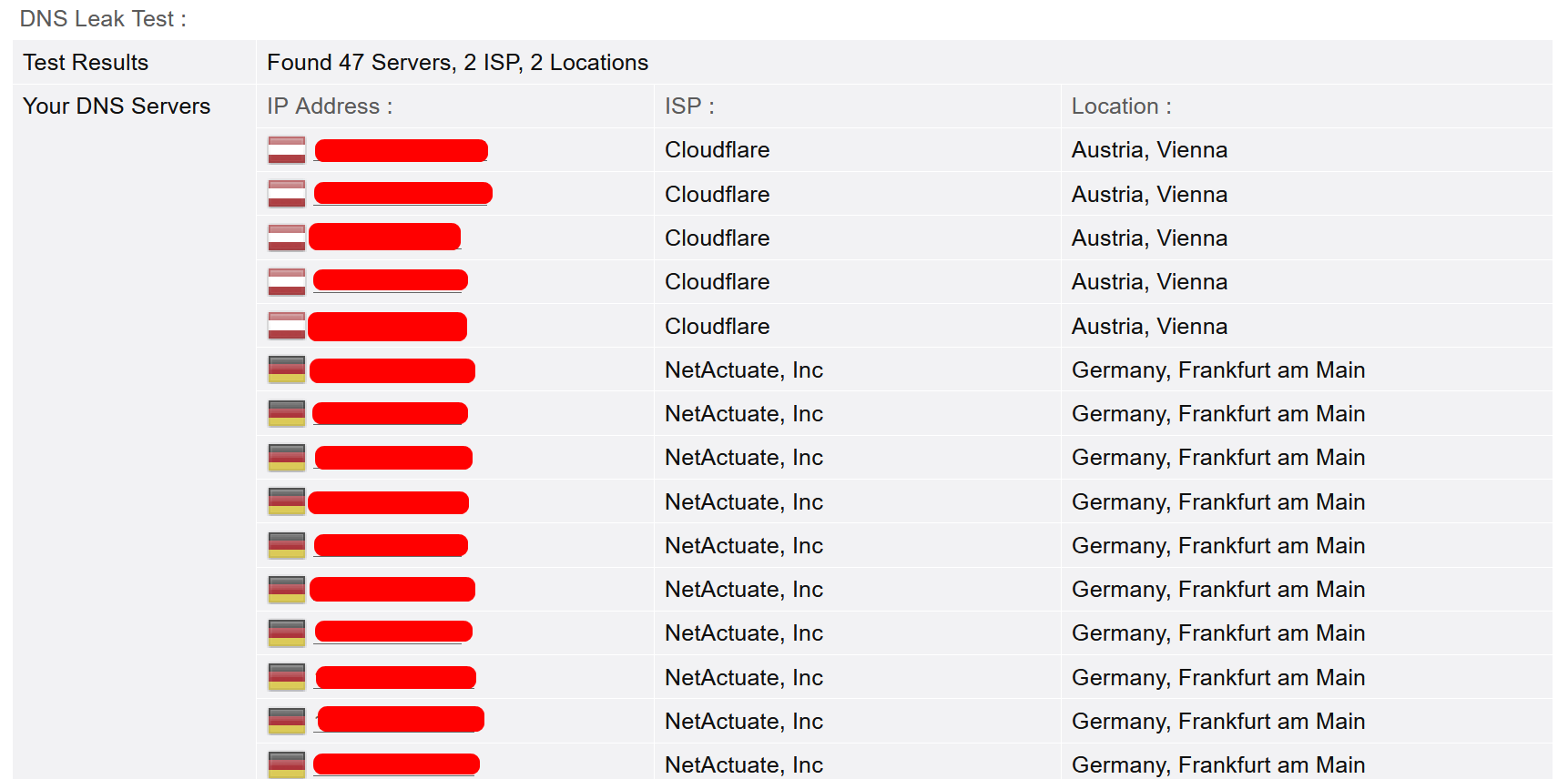Click the second Austria flag icon
This screenshot has height=779, width=1568.
287,194
